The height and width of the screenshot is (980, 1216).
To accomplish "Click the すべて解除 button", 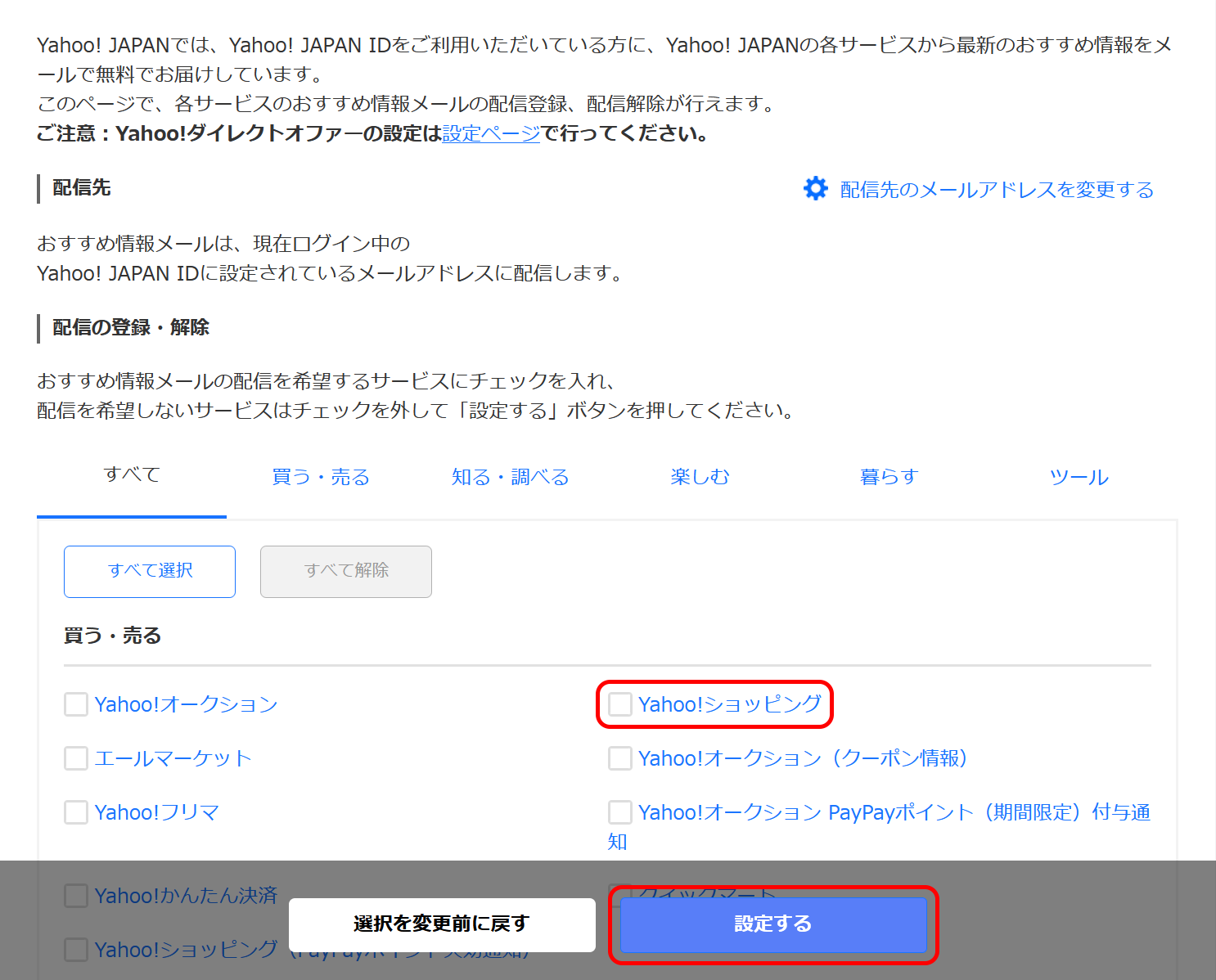I will point(345,571).
